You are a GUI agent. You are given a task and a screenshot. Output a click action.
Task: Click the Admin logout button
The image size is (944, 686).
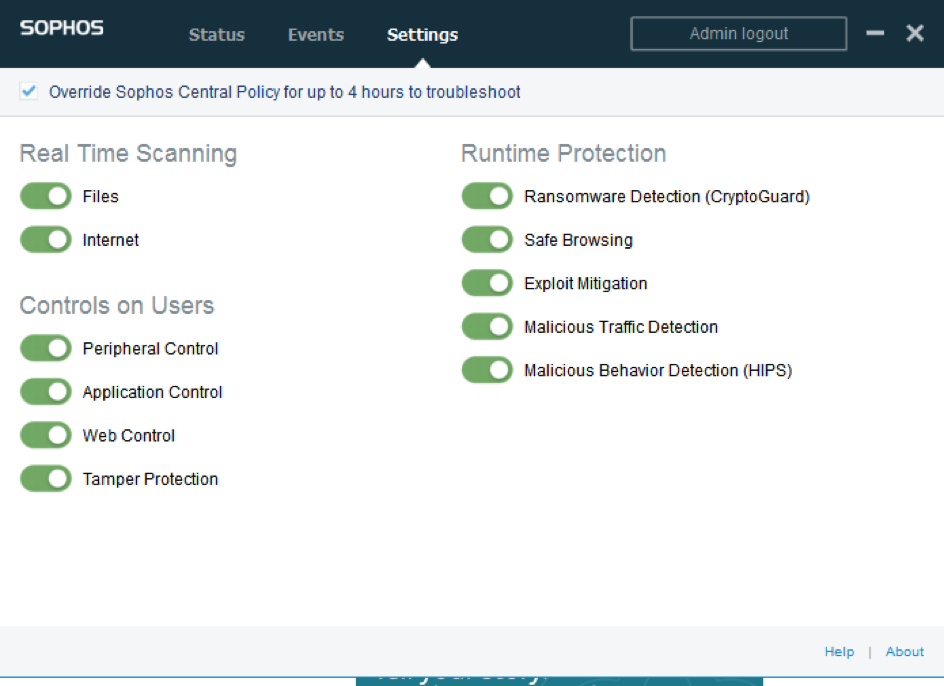[738, 34]
